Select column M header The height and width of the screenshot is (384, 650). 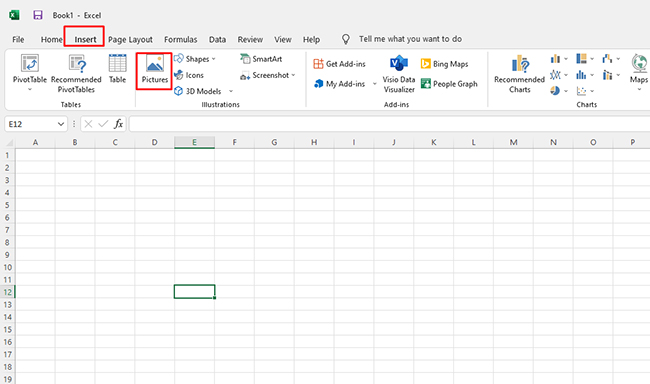[x=514, y=142]
